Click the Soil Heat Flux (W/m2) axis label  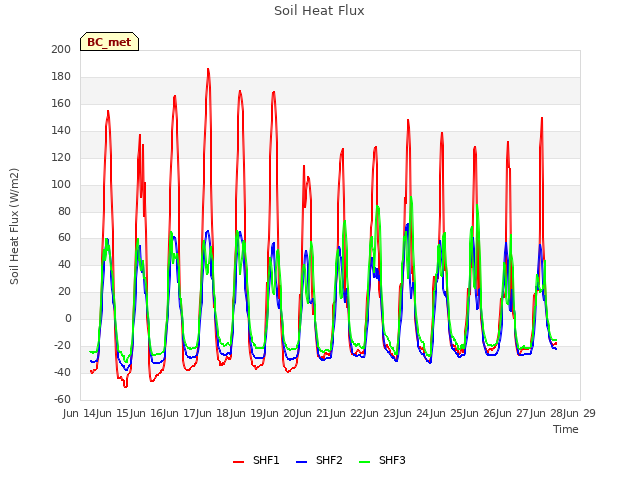(x=14, y=226)
